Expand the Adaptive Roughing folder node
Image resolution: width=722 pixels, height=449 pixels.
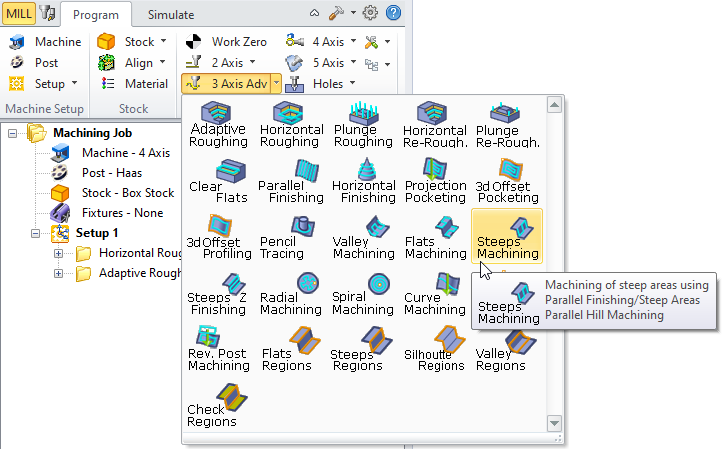[x=58, y=273]
